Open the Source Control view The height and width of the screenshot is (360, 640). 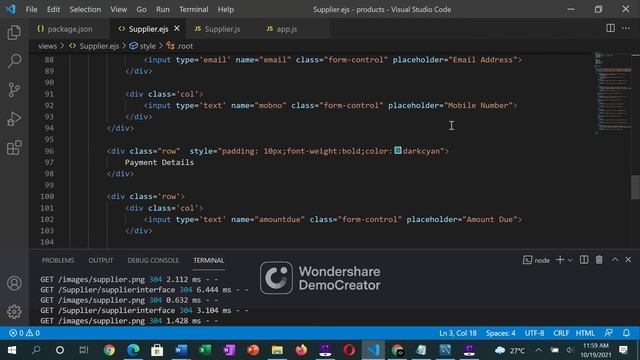tap(14, 90)
